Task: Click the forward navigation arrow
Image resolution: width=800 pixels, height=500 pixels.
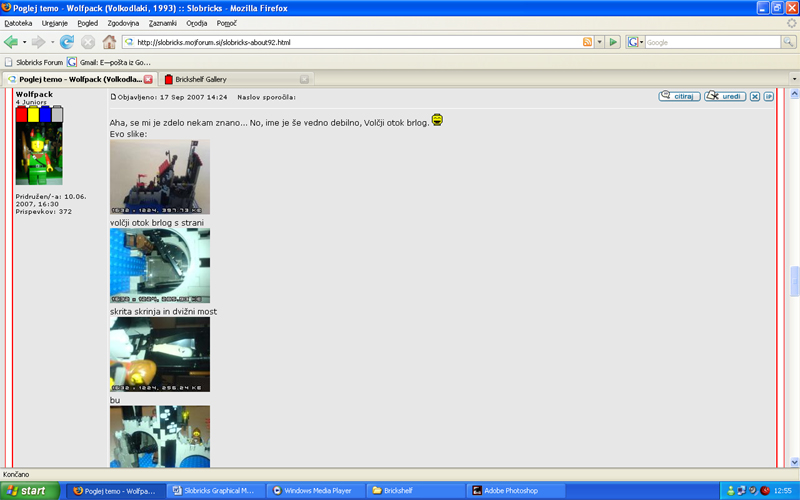Action: [38, 42]
